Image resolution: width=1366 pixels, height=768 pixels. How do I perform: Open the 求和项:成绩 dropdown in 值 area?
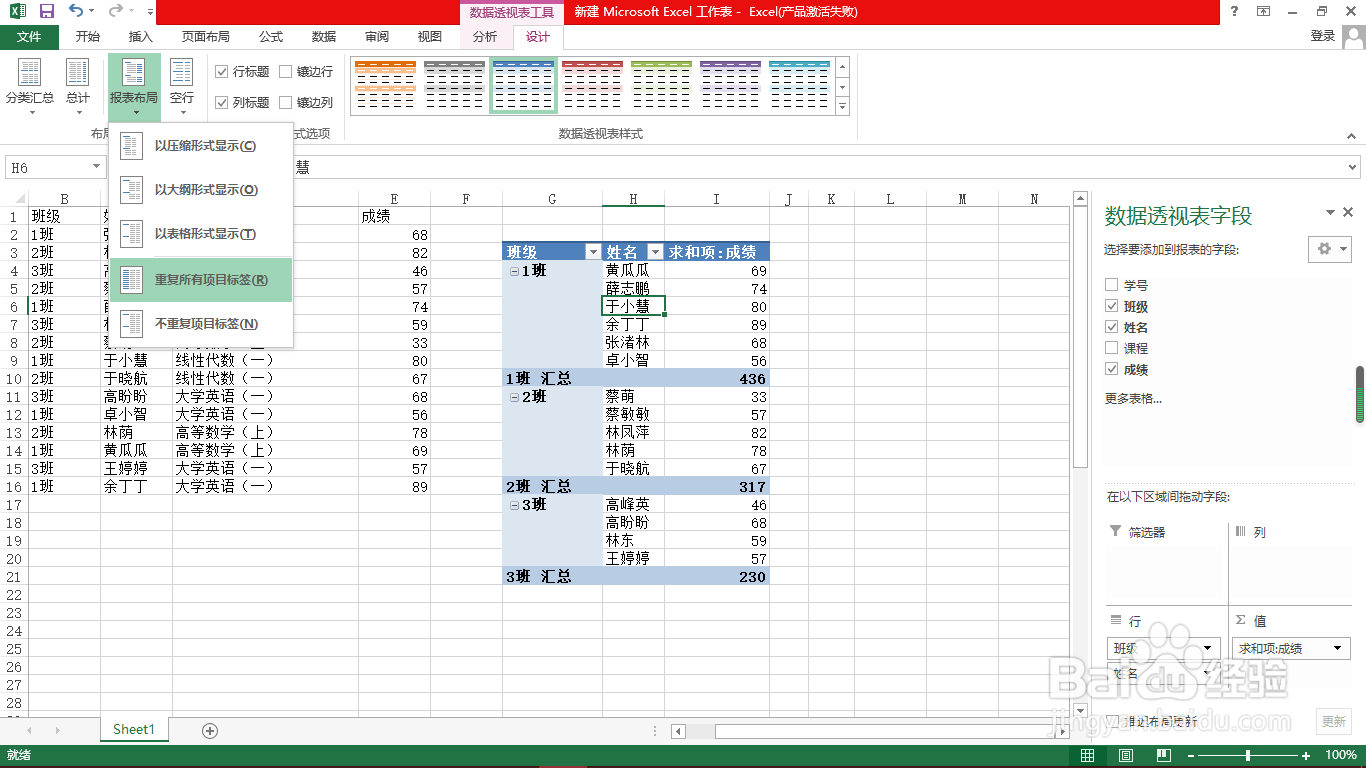point(1338,648)
